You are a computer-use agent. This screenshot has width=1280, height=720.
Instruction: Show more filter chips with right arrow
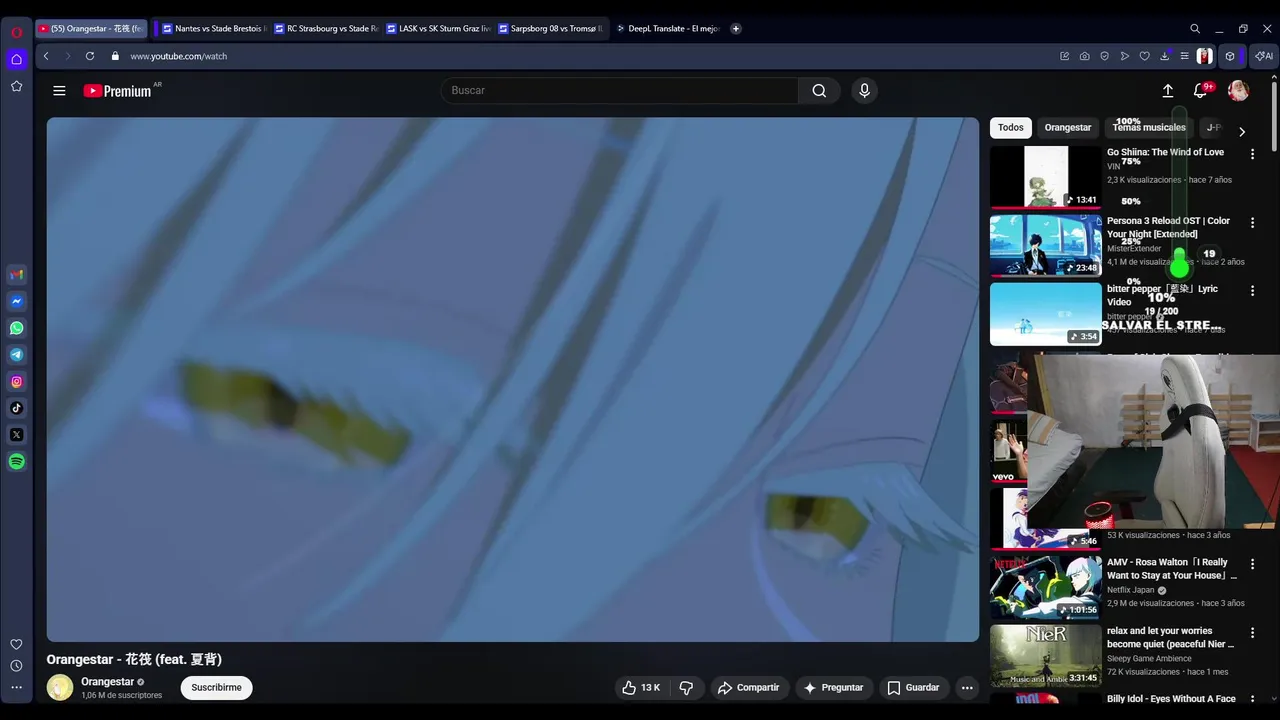click(1242, 131)
